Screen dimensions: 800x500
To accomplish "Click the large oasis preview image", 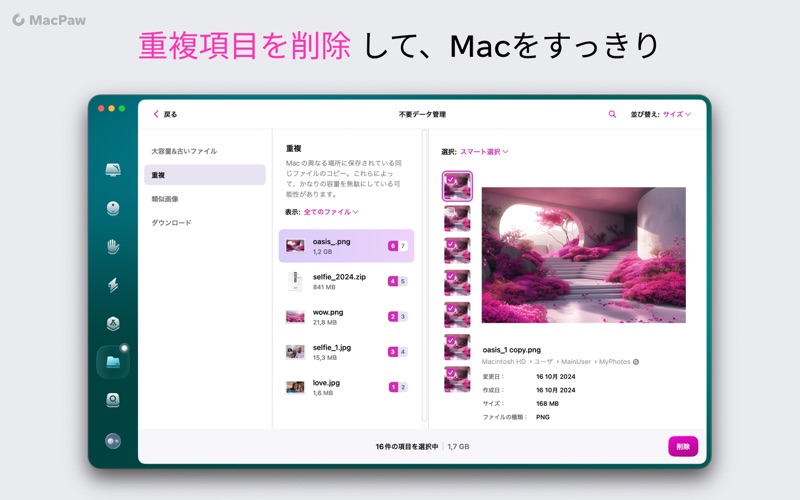I will click(584, 255).
